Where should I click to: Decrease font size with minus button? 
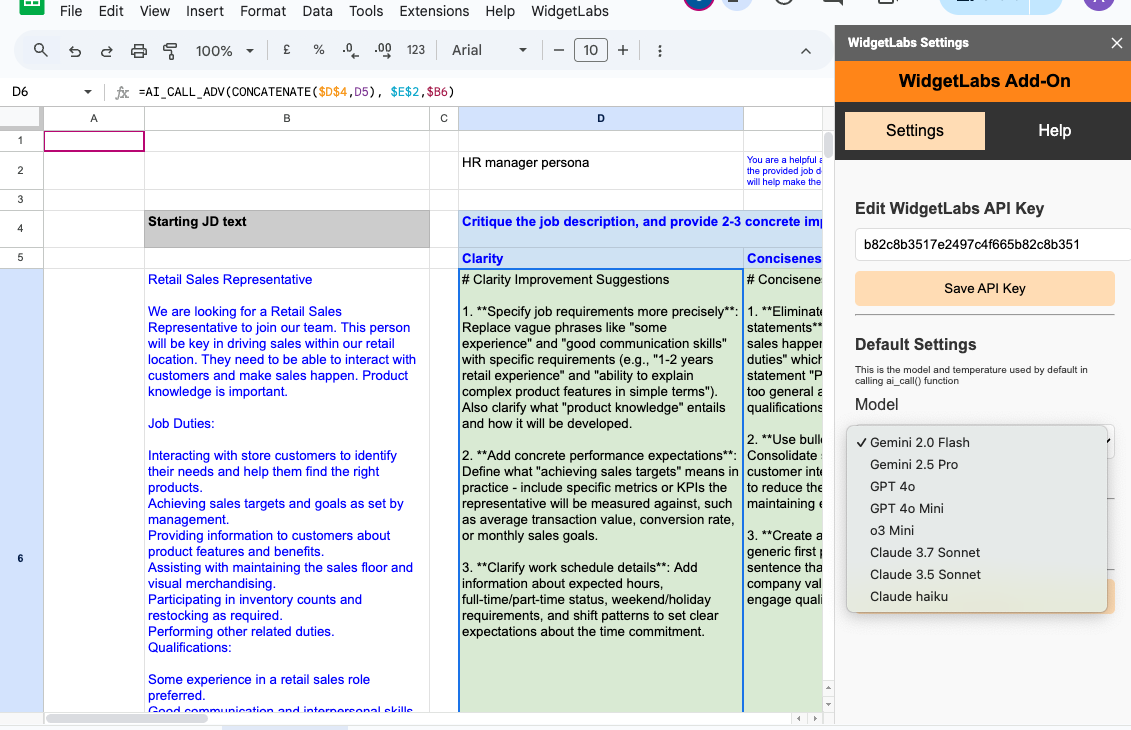[558, 50]
